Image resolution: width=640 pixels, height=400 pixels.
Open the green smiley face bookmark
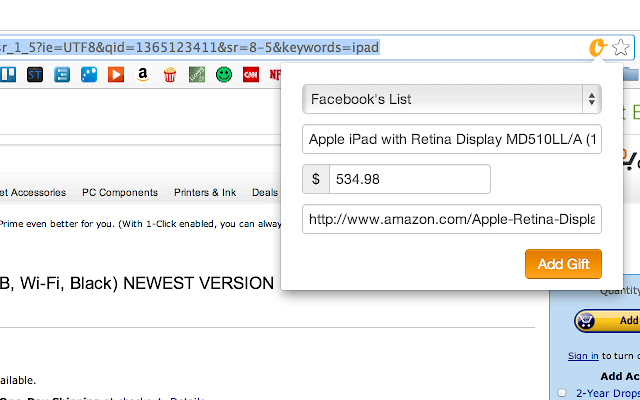[x=224, y=75]
